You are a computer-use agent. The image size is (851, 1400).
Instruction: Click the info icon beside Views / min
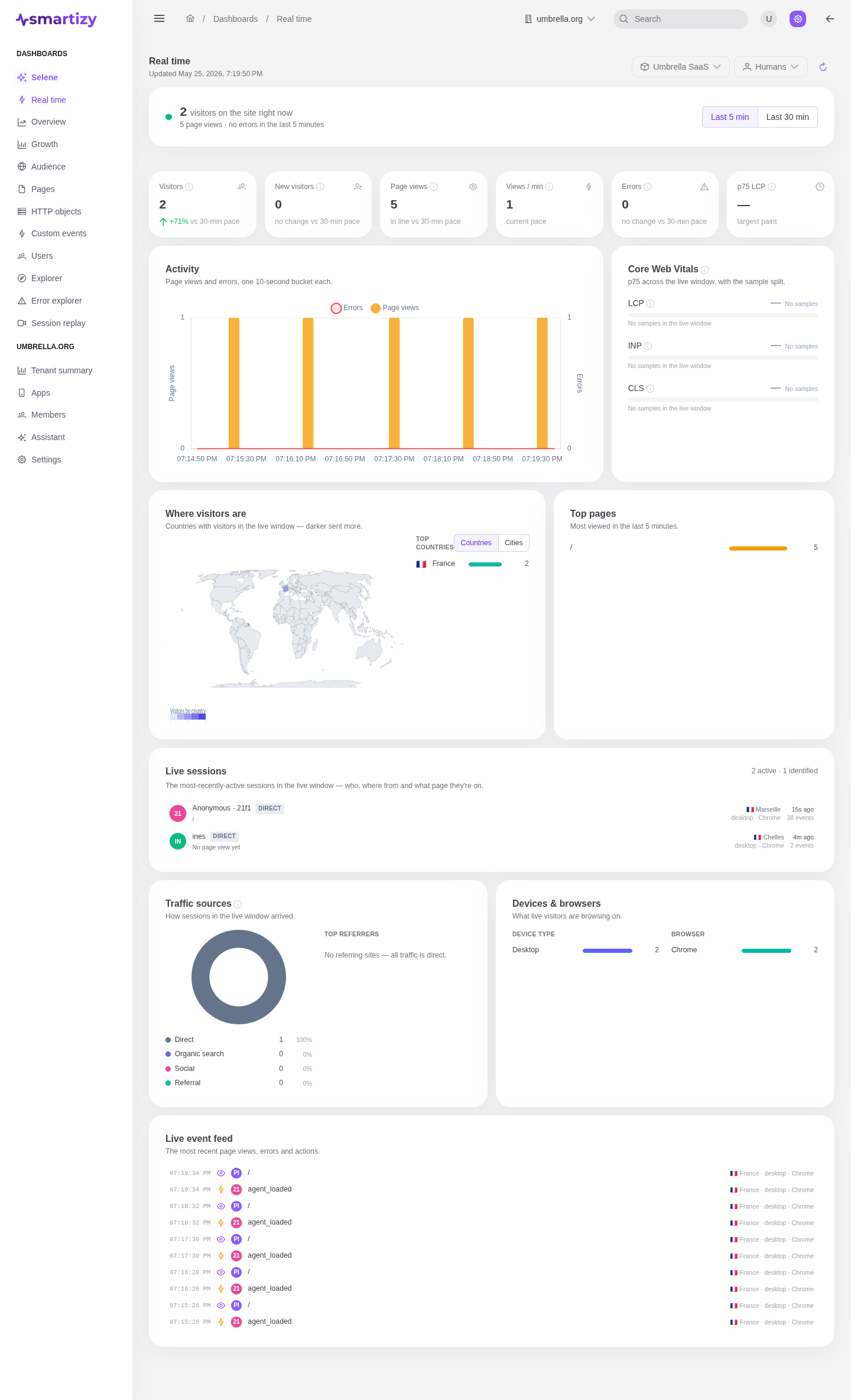(x=550, y=187)
